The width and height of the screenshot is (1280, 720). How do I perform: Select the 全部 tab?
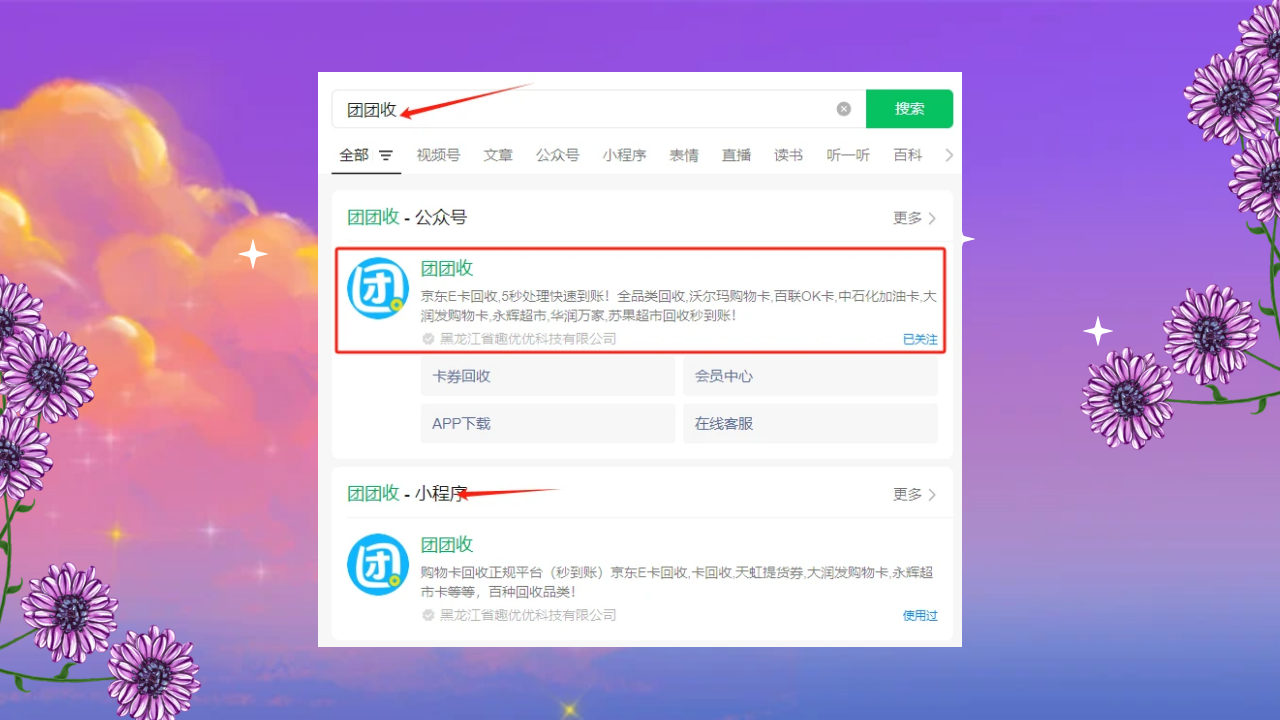pyautogui.click(x=354, y=155)
